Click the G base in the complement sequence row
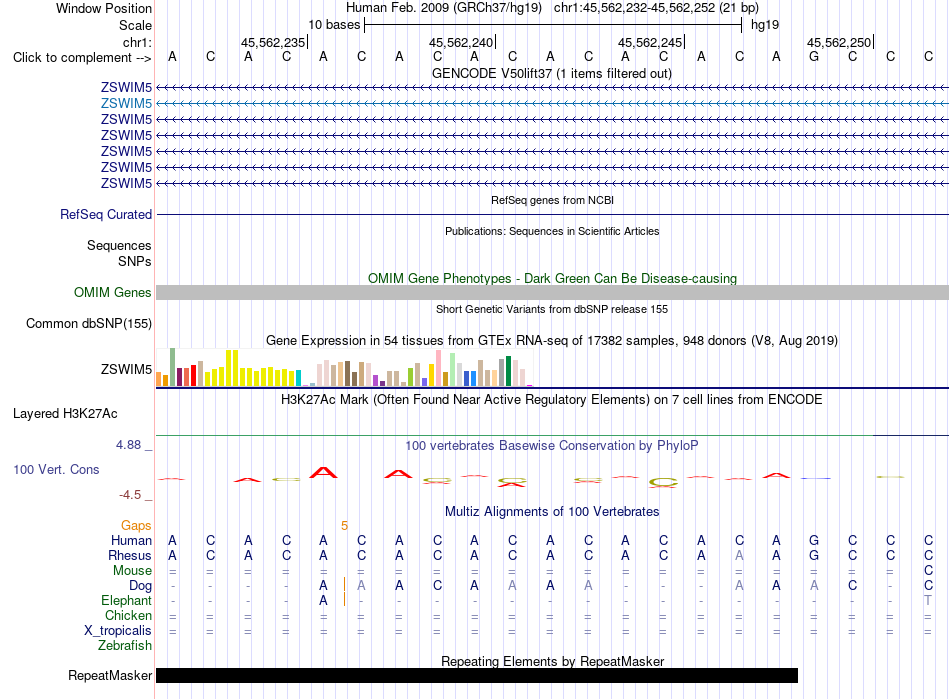The height and width of the screenshot is (699, 950). pos(814,56)
